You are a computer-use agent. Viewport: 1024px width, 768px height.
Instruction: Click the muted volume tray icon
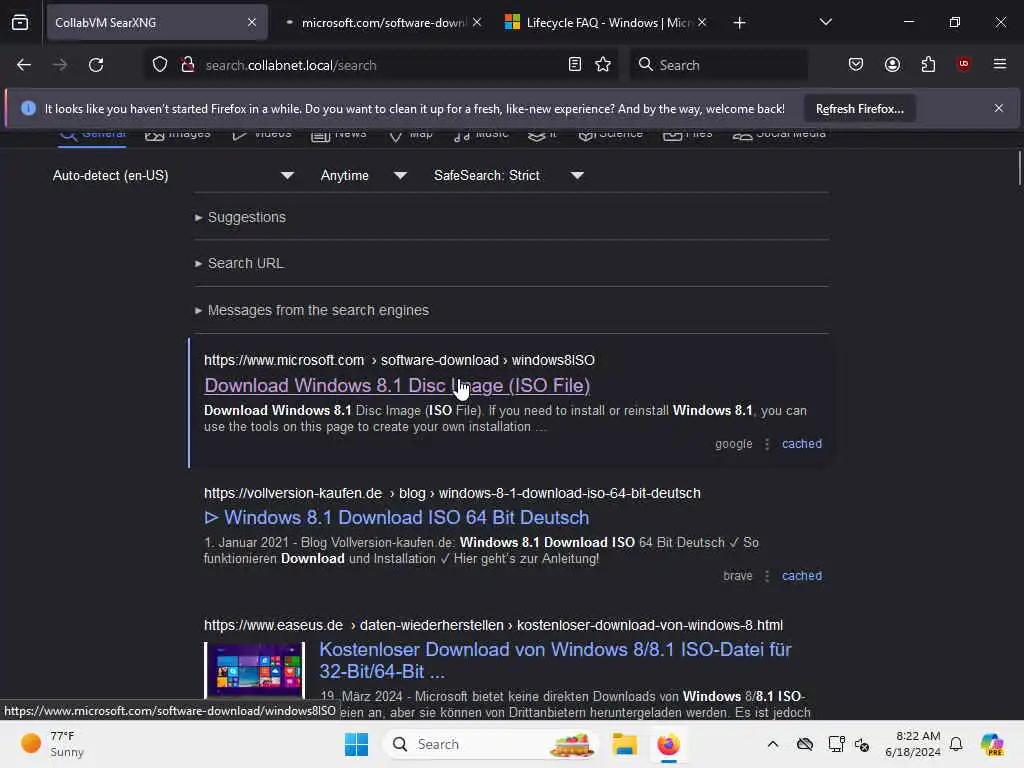coord(862,744)
